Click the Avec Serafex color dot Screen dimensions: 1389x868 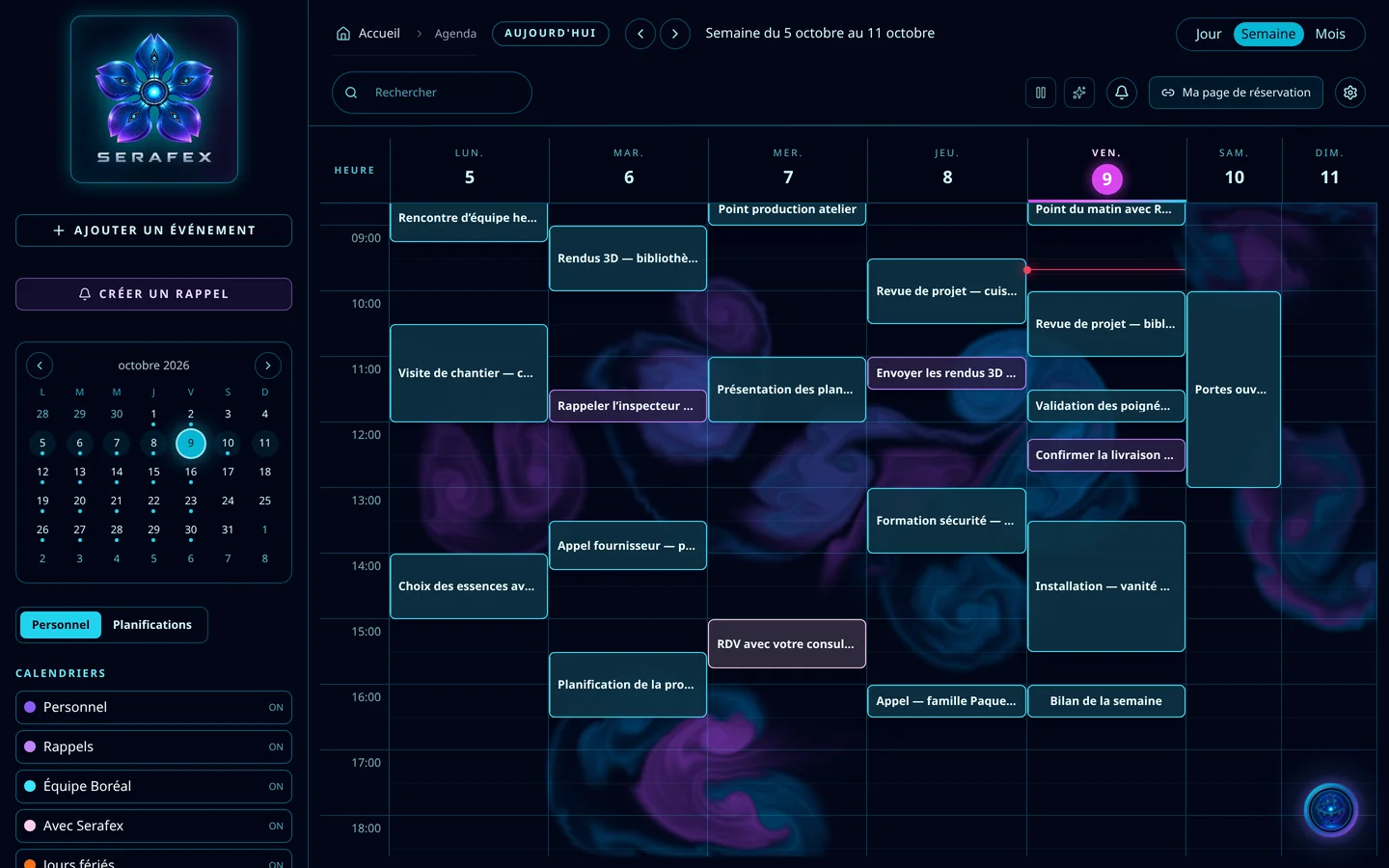point(30,826)
